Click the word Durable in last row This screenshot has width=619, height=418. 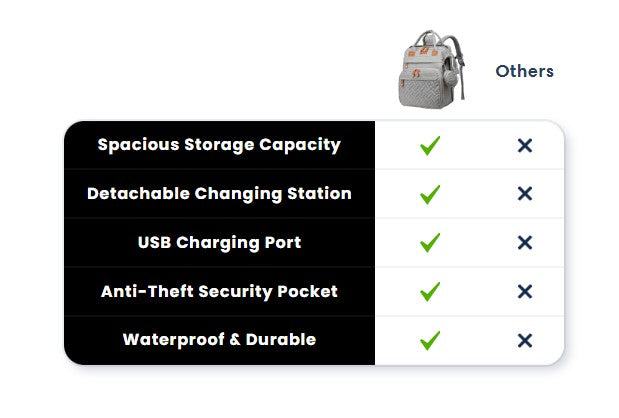click(281, 339)
